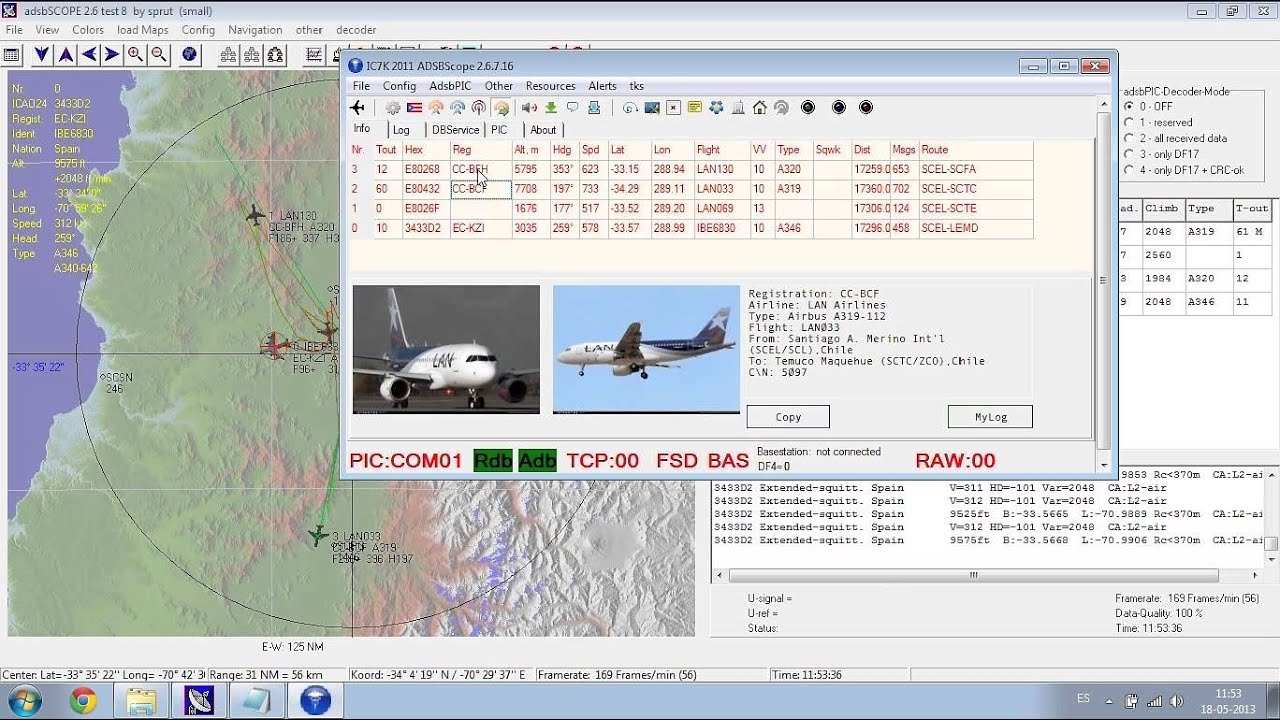Click the green Adb status indicator
This screenshot has width=1280, height=720.
click(537, 460)
